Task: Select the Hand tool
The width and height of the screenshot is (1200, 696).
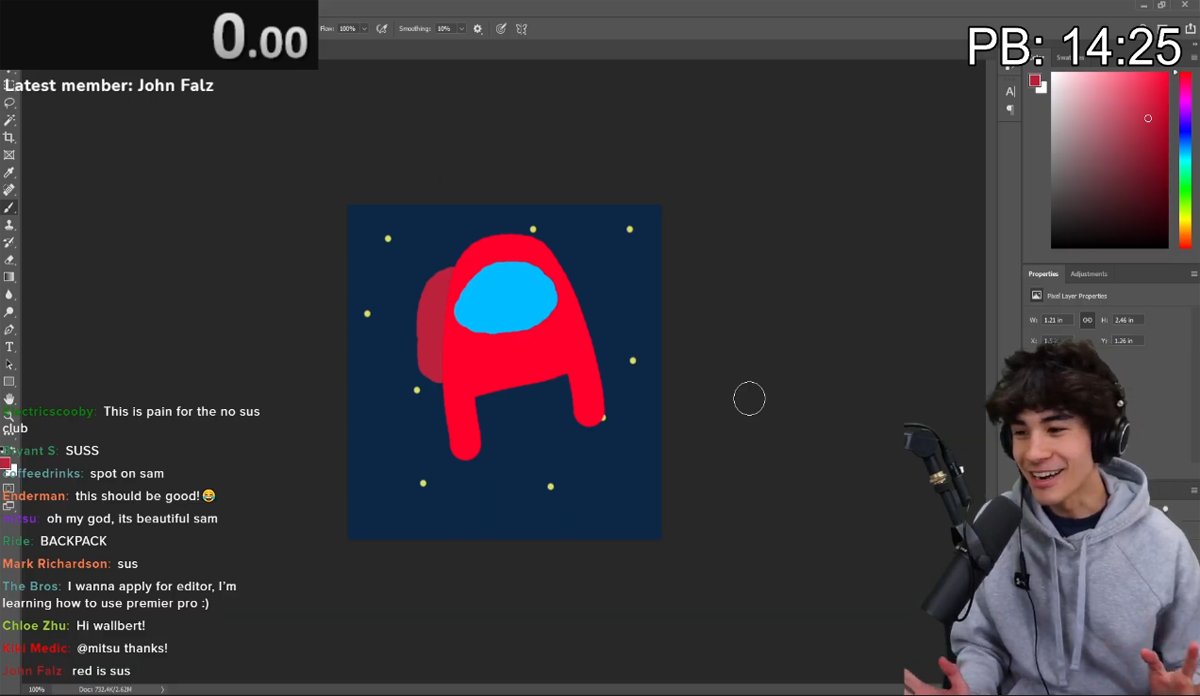Action: [x=10, y=399]
